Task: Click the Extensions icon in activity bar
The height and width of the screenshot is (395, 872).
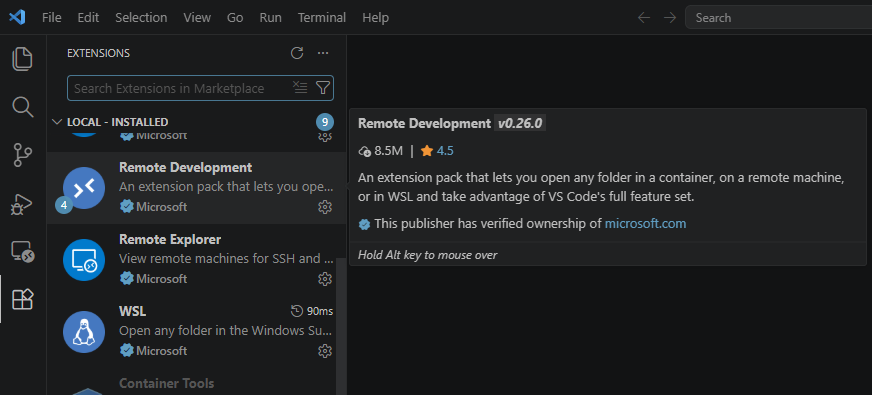Action: coord(23,299)
